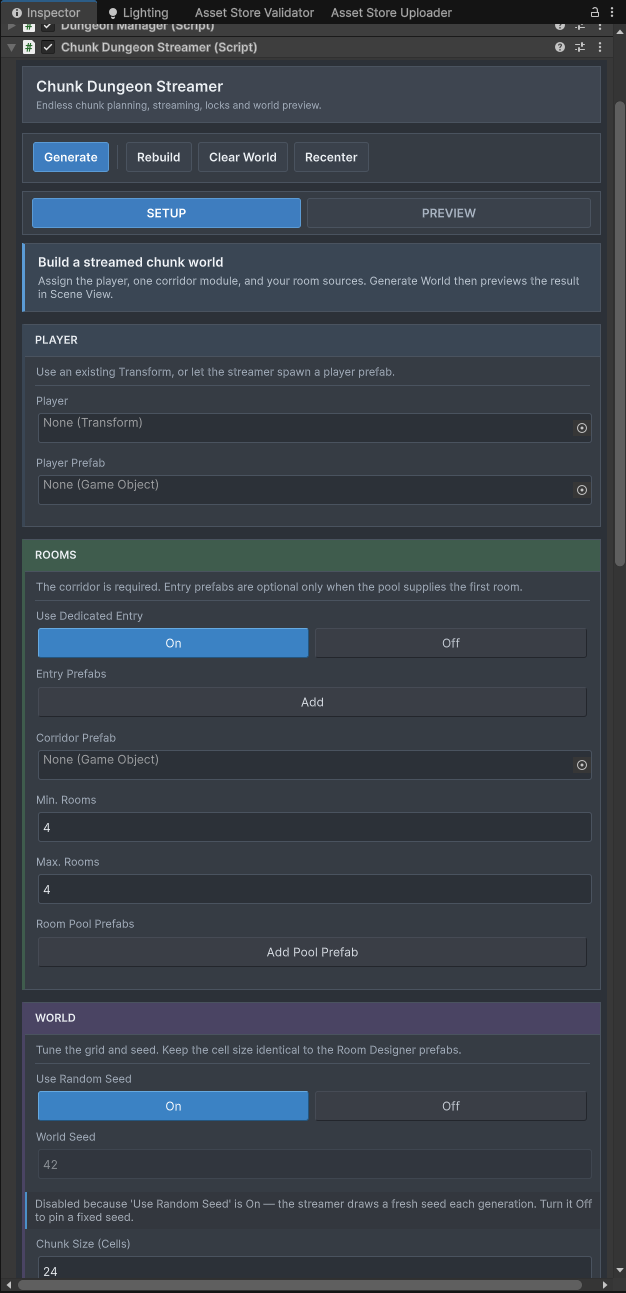The width and height of the screenshot is (626, 1293).
Task: Click the 'Max. Rooms' label
Action: 68,862
